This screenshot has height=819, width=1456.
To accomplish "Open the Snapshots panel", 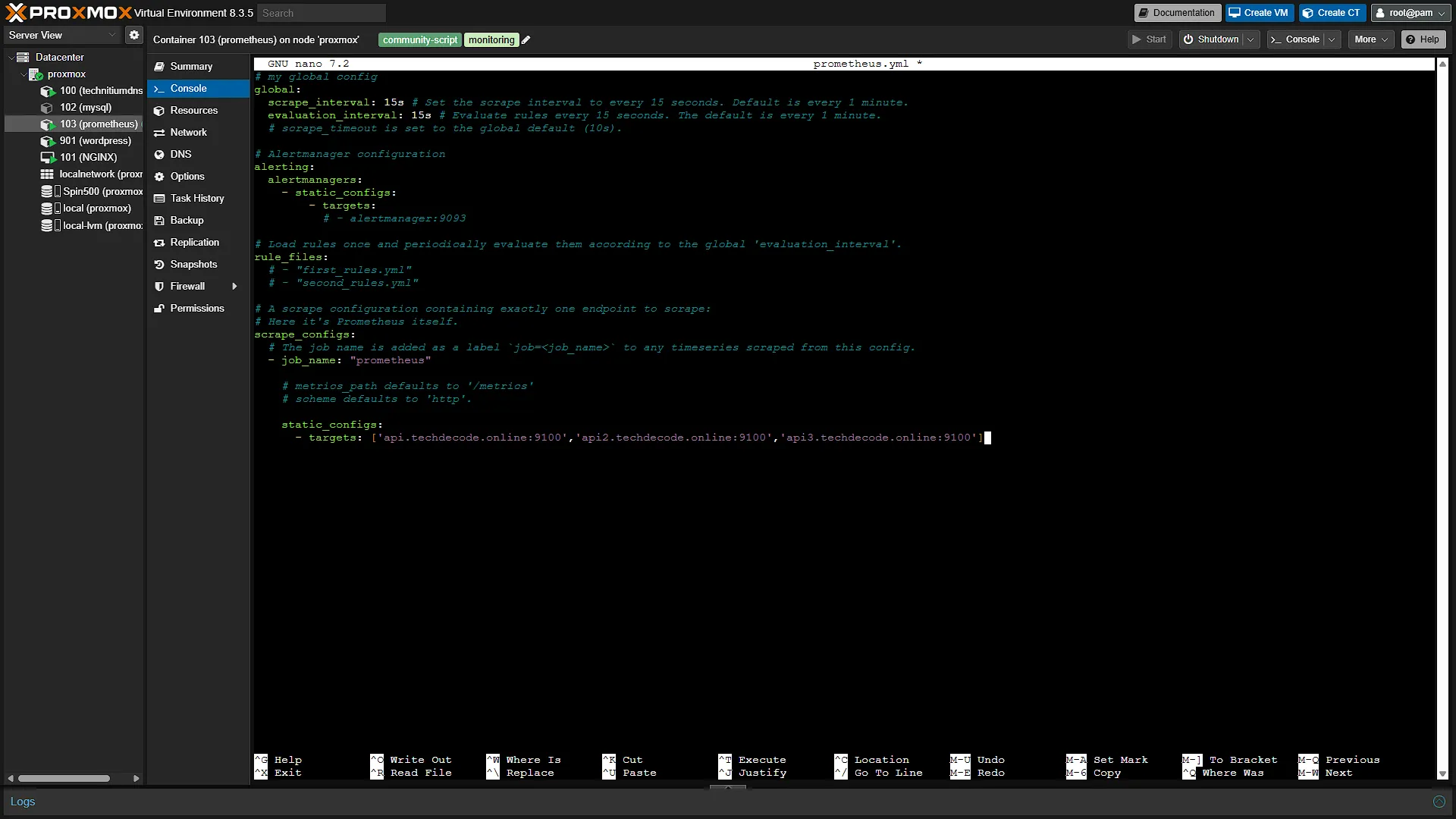I will pyautogui.click(x=198, y=265).
